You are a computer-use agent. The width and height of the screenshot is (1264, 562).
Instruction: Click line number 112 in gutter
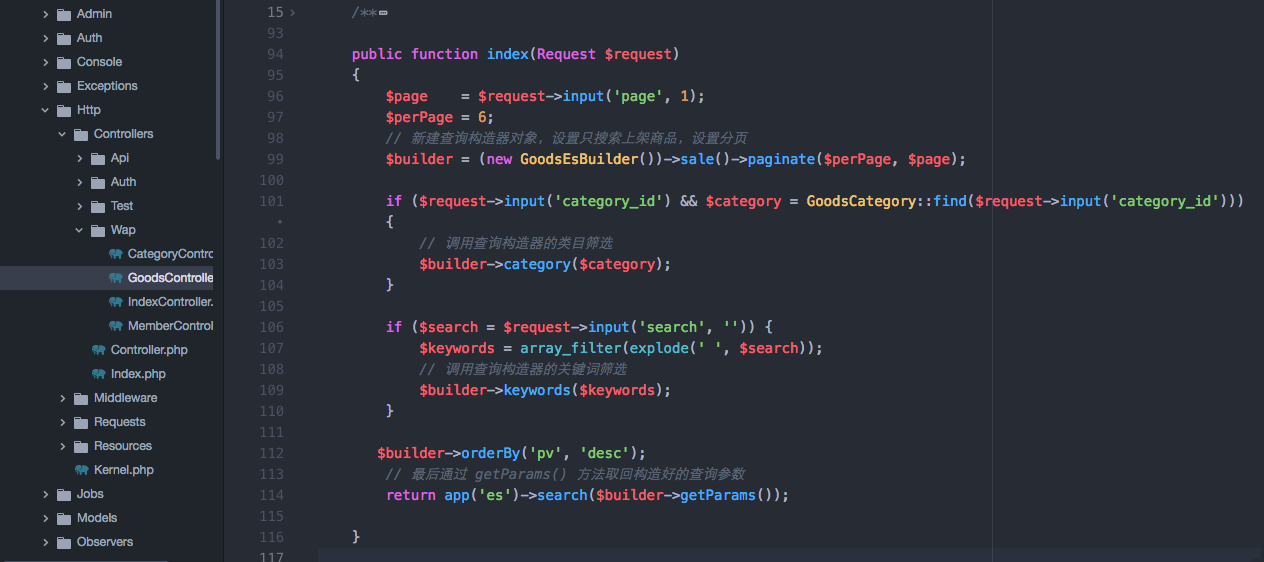272,453
